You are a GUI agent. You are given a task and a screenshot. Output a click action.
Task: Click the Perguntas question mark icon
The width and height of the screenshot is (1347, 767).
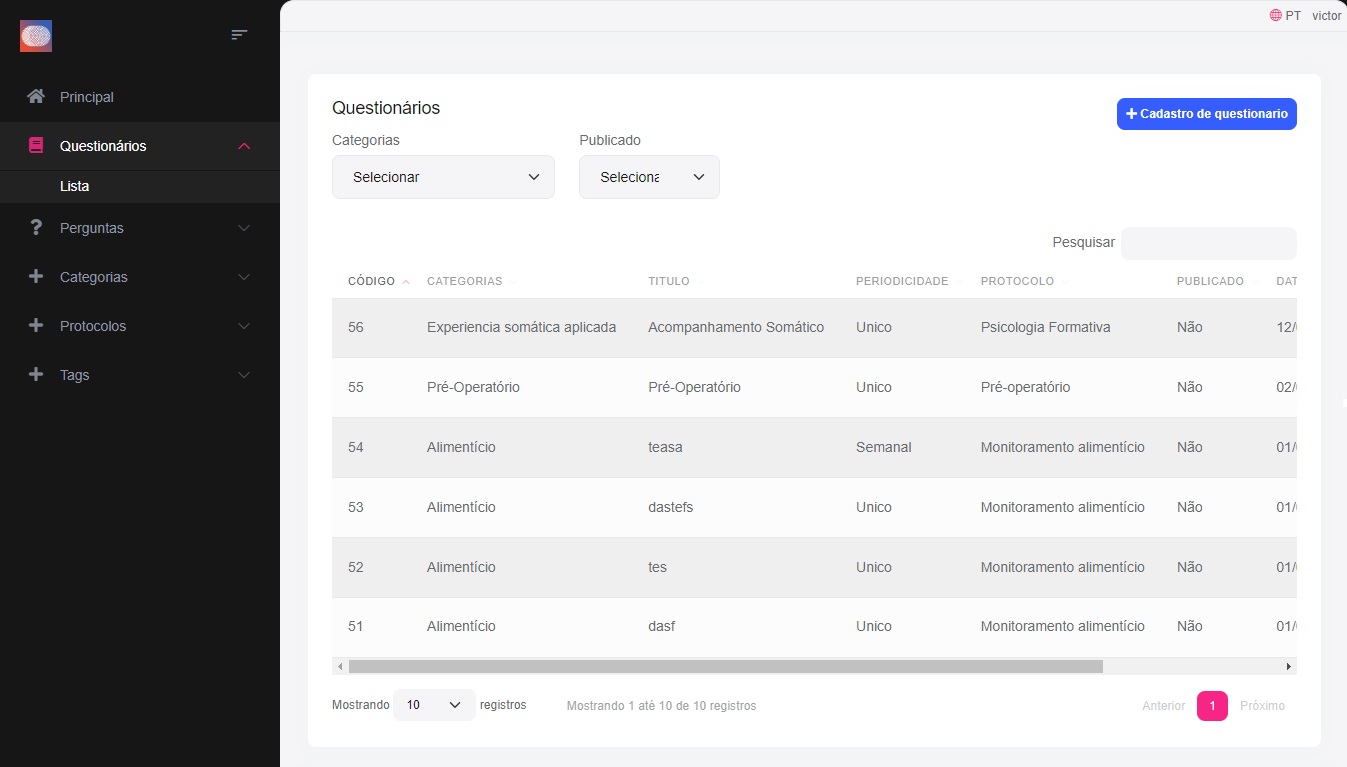click(x=36, y=228)
